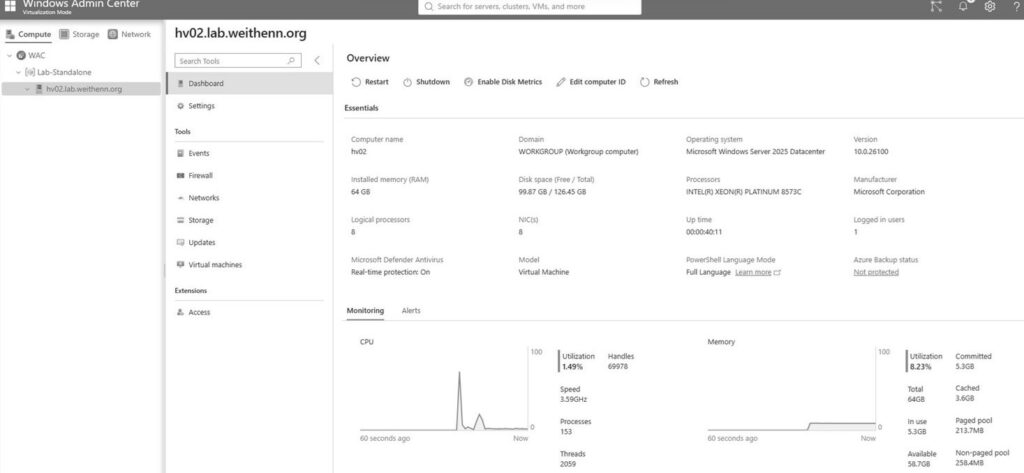Image resolution: width=1024 pixels, height=473 pixels.
Task: Refresh the overview
Action: 659,82
